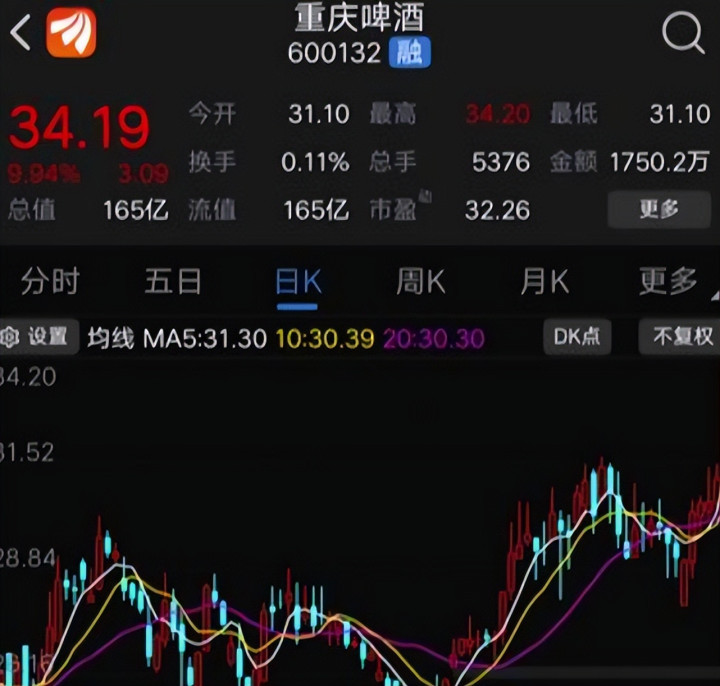Switch to the 分时 tab
Screen dimensions: 720x686
[50, 281]
